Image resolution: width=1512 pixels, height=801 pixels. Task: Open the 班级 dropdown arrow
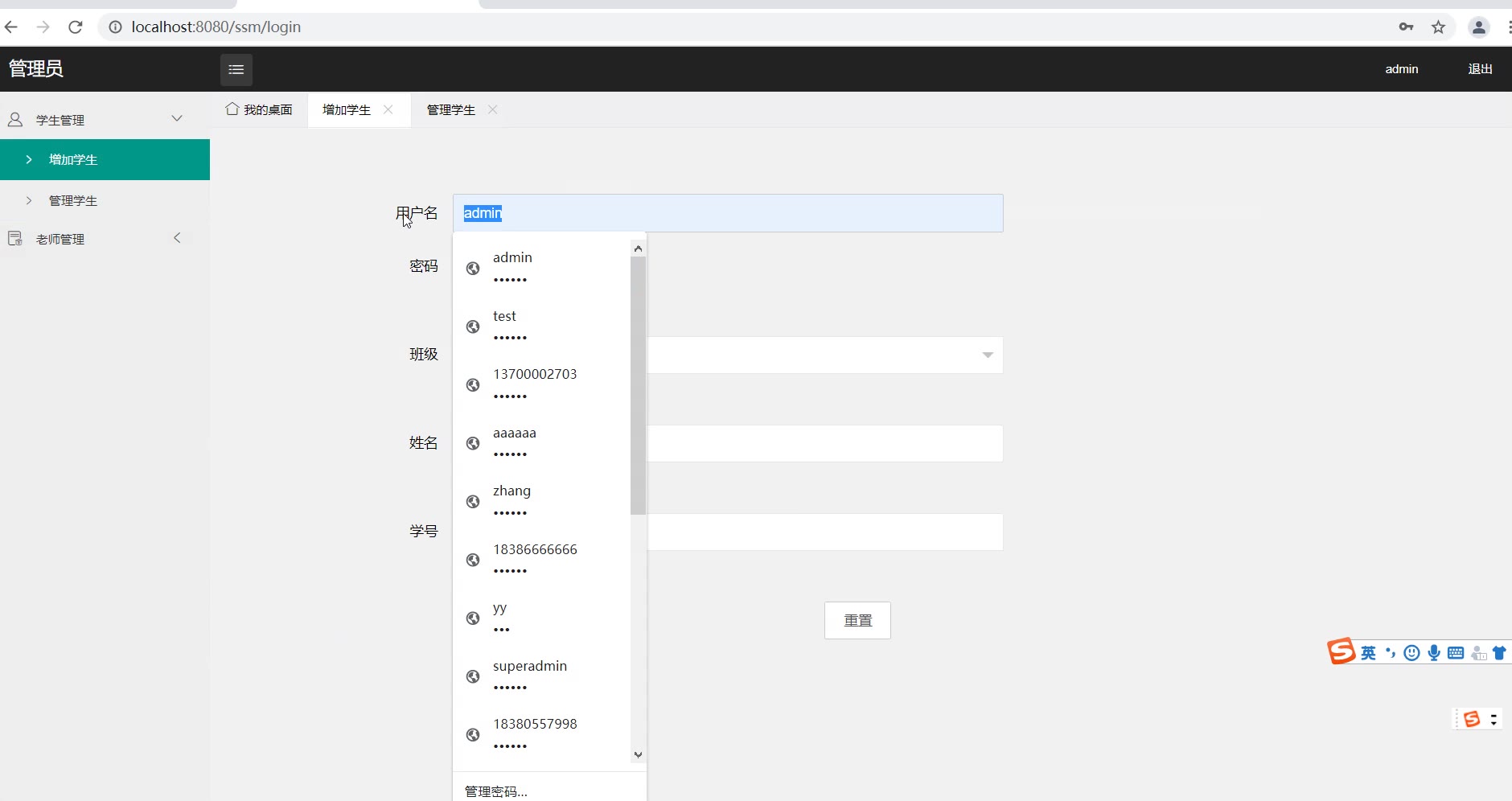tap(988, 355)
